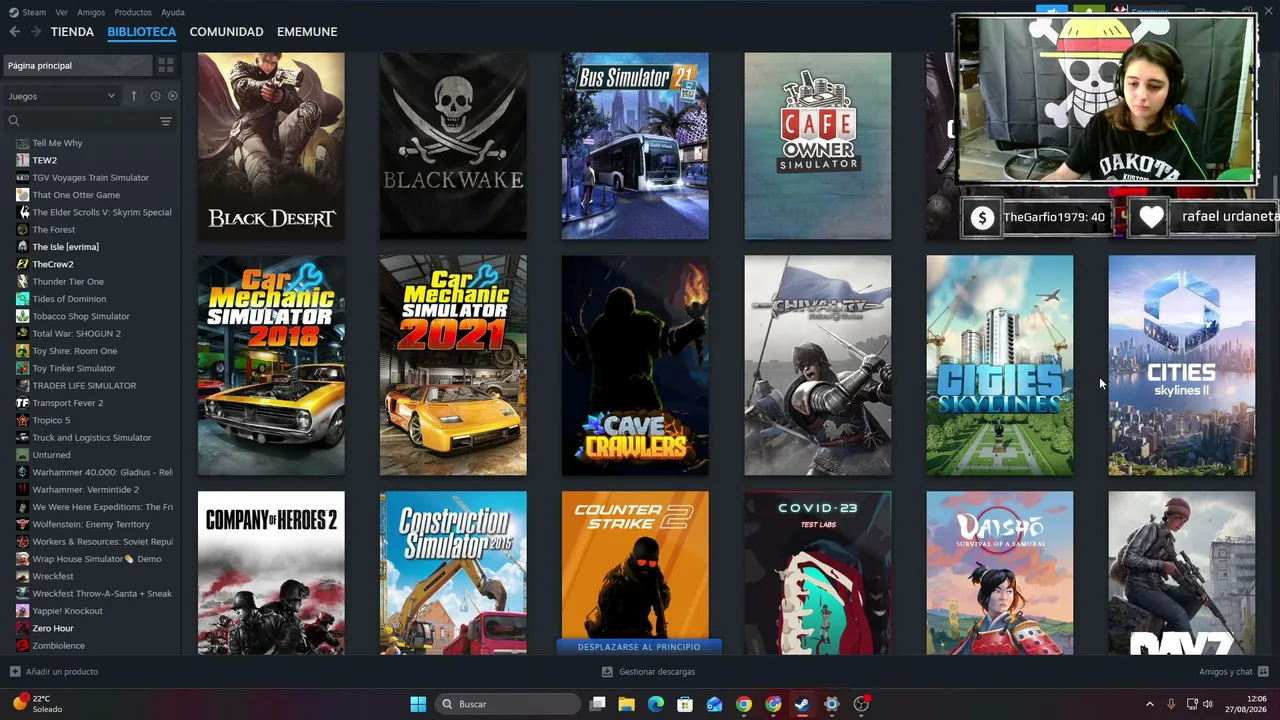This screenshot has width=1280, height=720.
Task: Open the Blackwake game cover
Action: coord(453,146)
